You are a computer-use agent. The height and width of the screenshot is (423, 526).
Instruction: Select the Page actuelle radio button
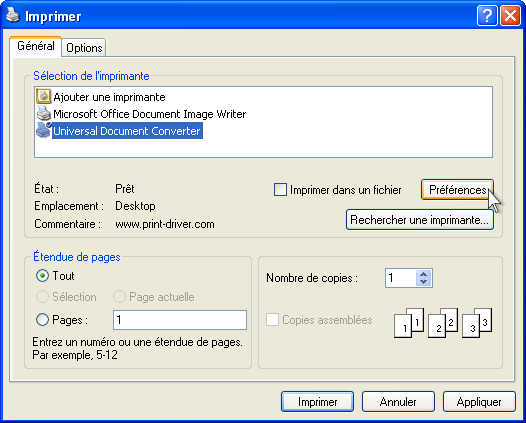(x=119, y=297)
